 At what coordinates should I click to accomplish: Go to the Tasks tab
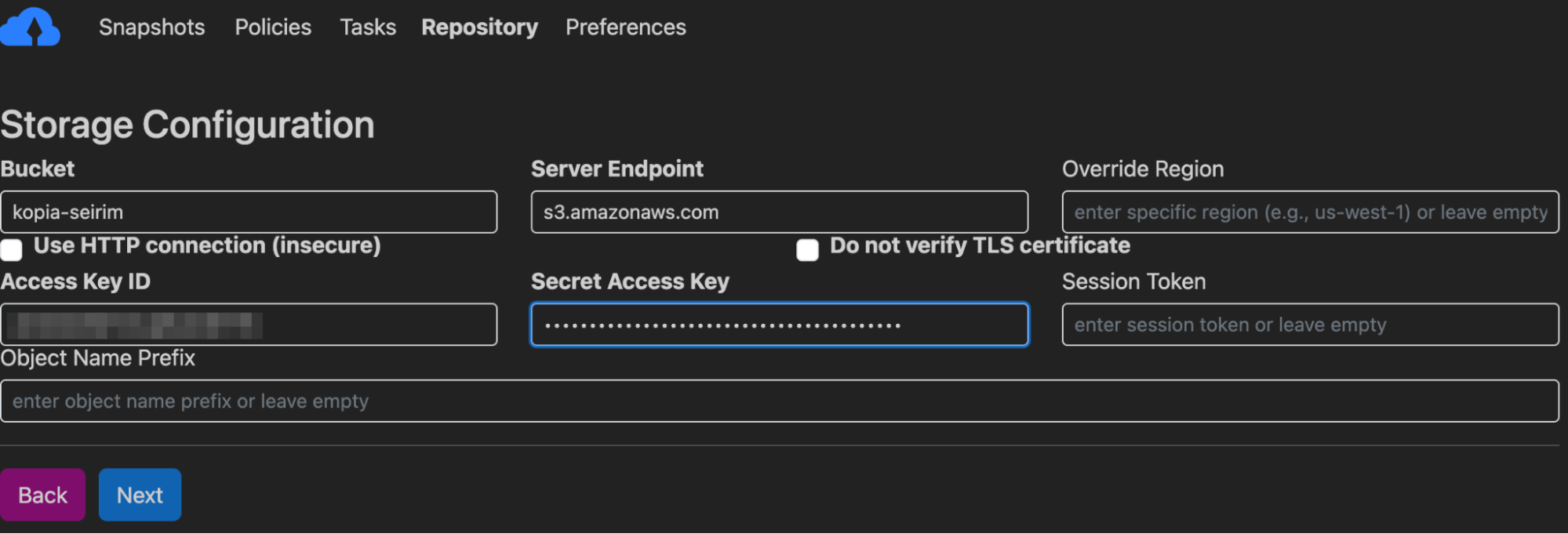click(x=368, y=27)
